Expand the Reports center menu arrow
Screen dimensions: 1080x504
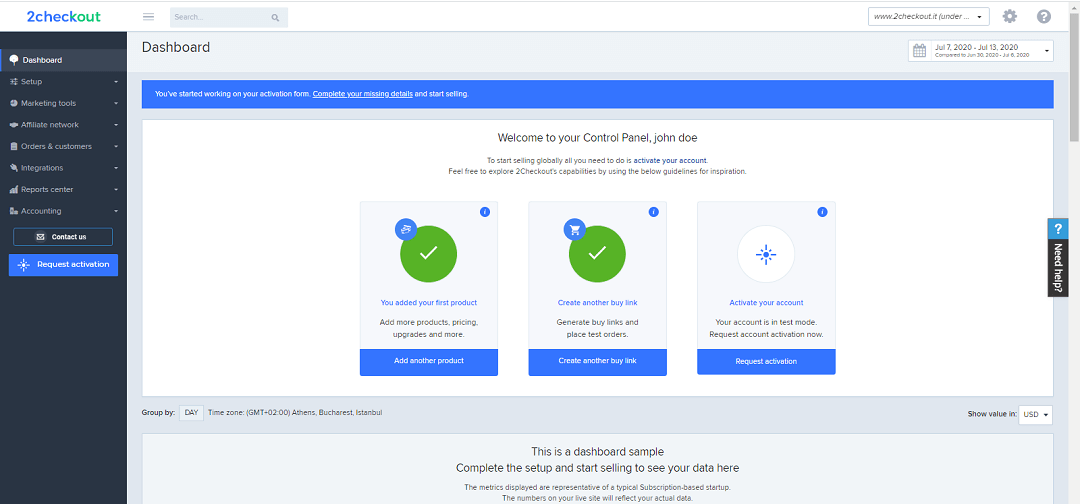[116, 189]
